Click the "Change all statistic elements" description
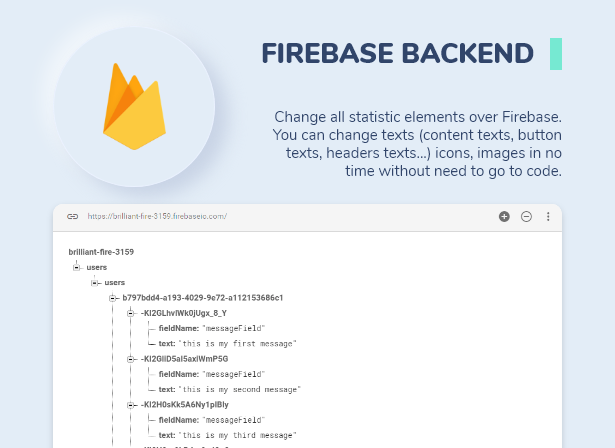 [x=417, y=144]
